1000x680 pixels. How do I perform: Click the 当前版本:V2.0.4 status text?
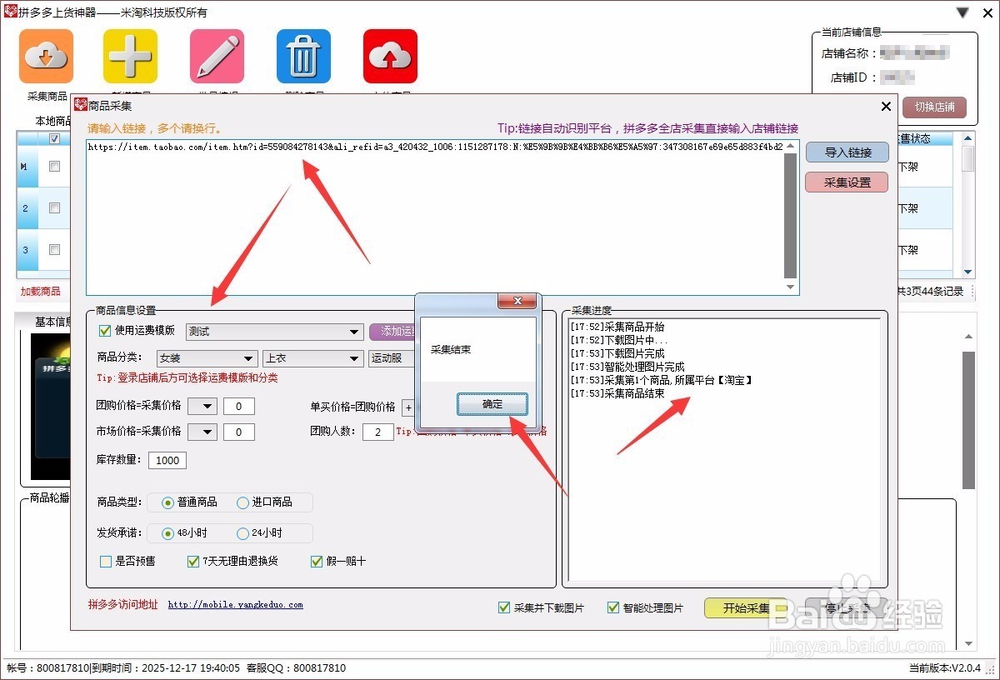coord(945,668)
